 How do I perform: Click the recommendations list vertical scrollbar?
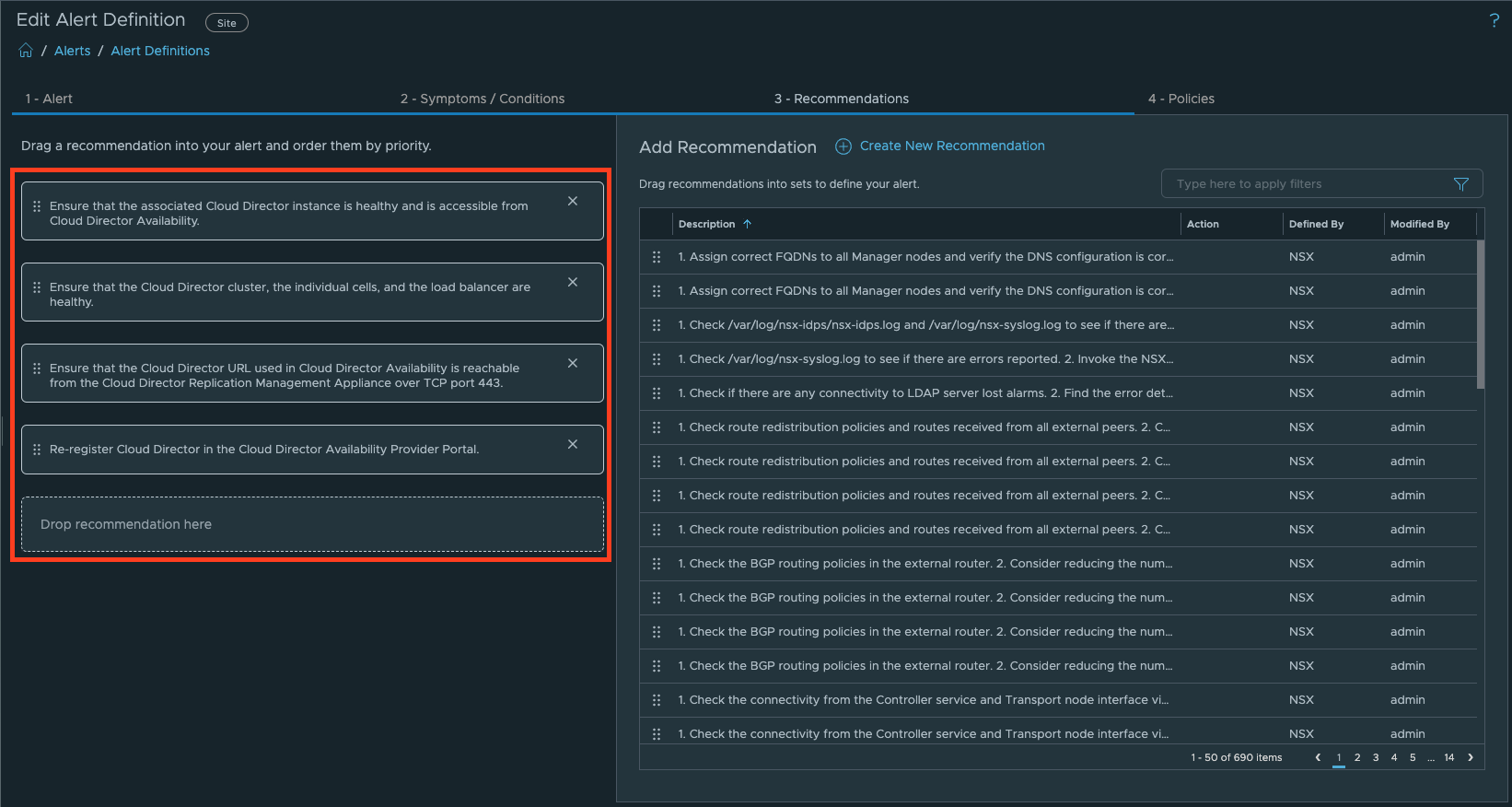[1480, 313]
